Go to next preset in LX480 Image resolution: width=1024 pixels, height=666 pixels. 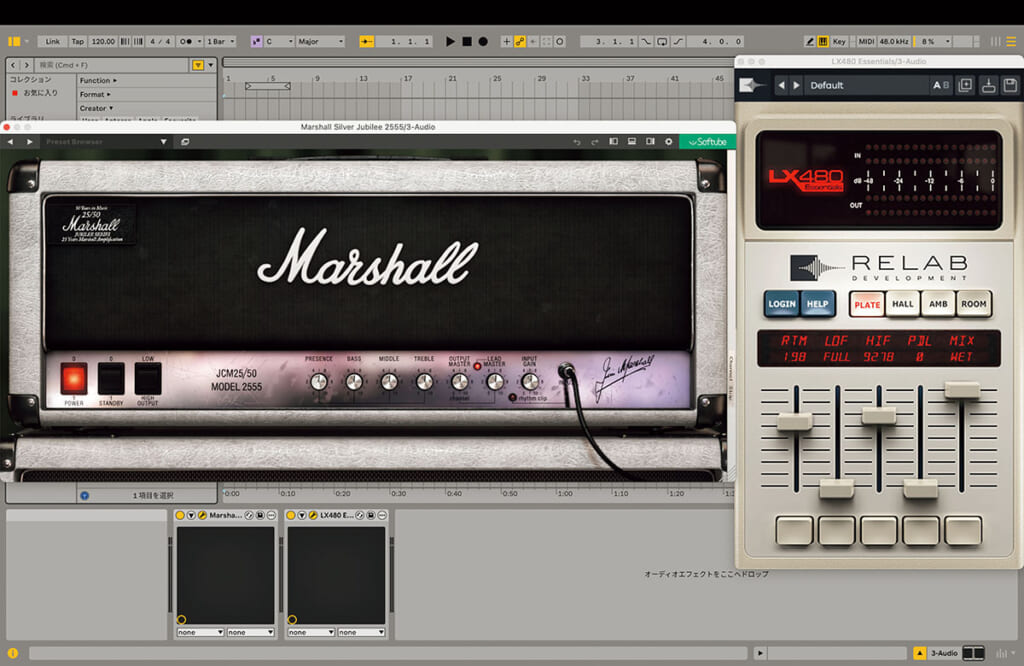(797, 85)
